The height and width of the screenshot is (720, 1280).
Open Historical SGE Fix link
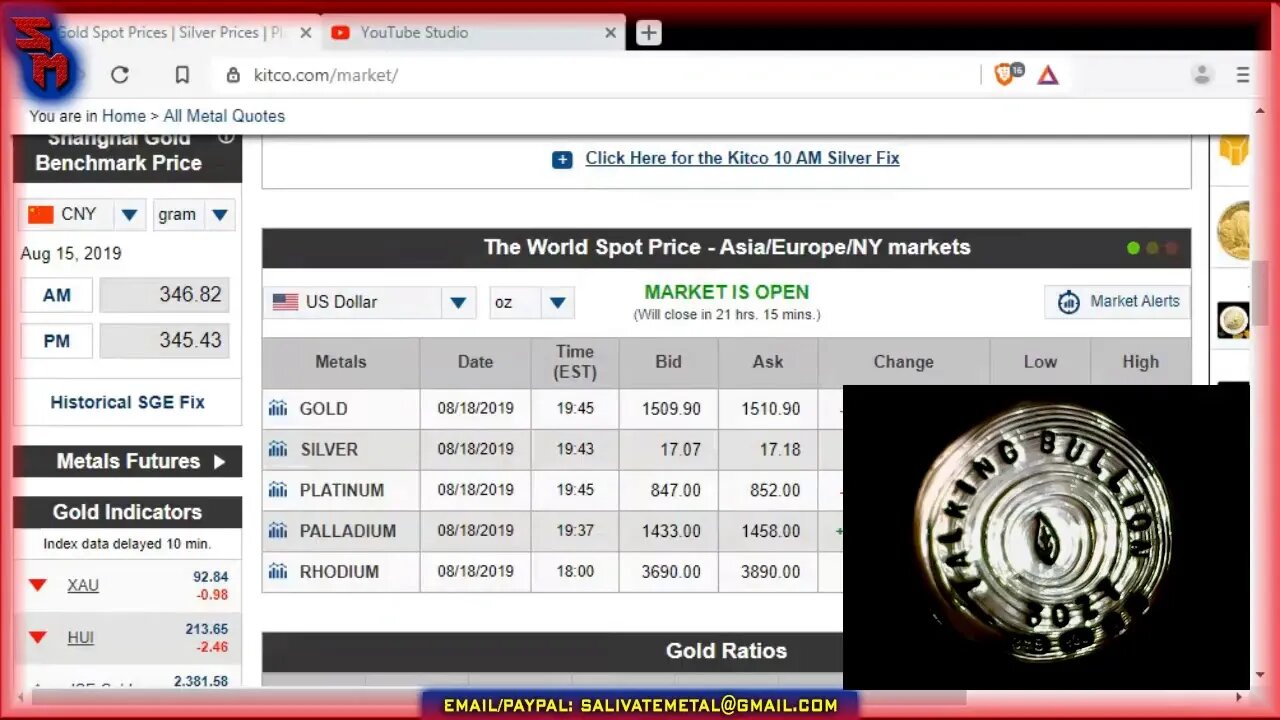(127, 402)
